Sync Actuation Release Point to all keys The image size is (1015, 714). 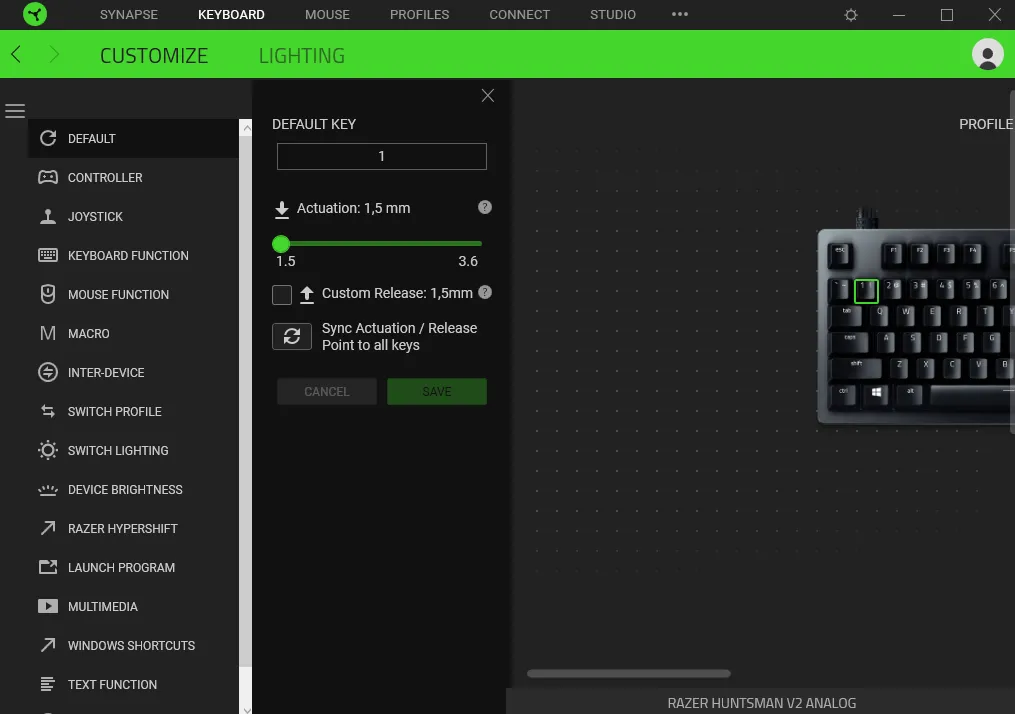click(291, 336)
